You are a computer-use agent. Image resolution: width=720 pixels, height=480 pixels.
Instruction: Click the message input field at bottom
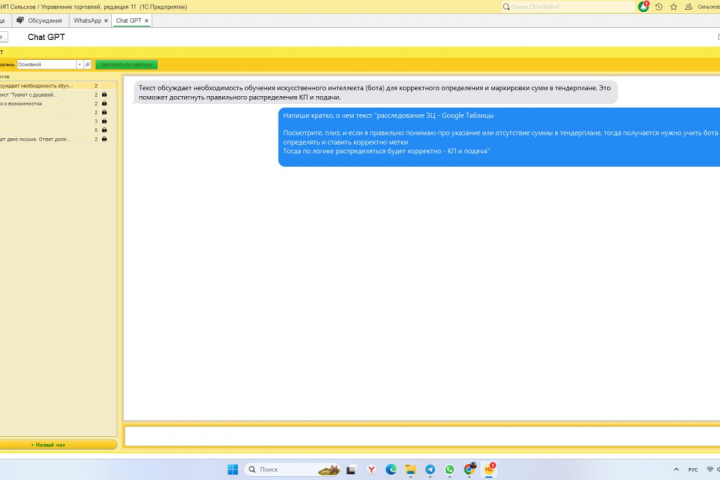[422, 436]
